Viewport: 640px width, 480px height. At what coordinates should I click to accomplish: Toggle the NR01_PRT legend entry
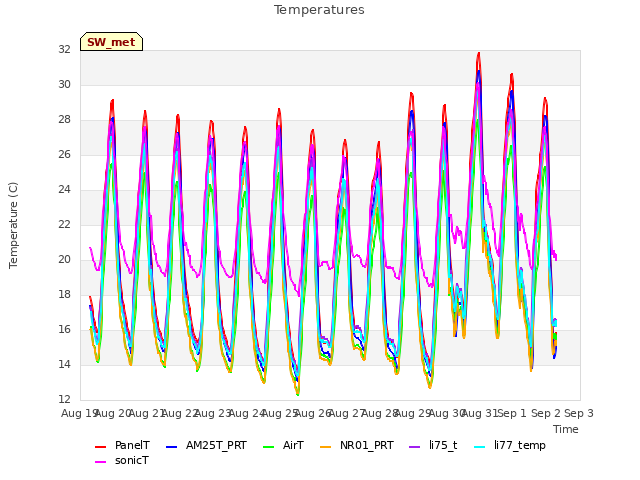point(356,445)
